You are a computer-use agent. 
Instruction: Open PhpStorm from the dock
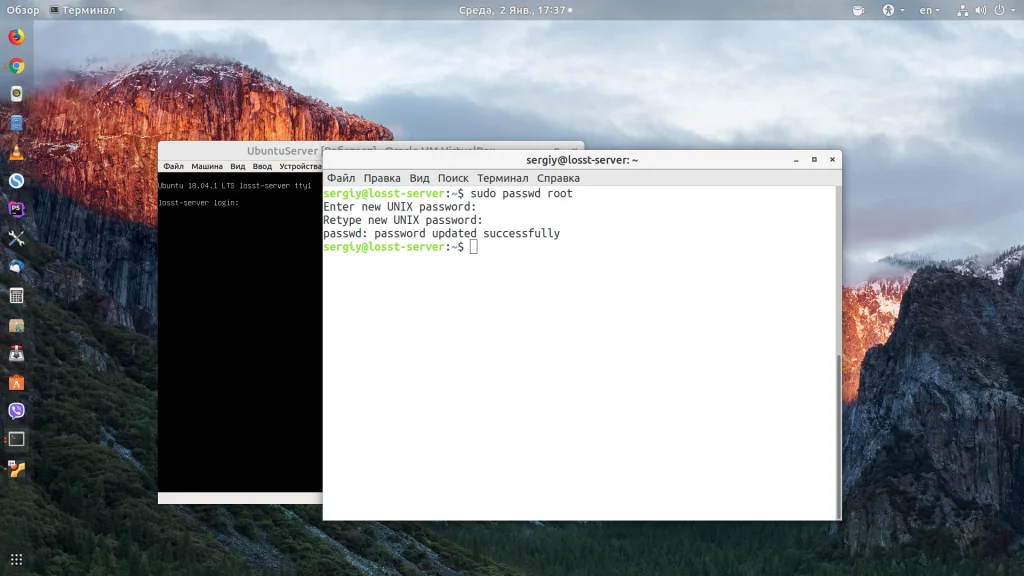coord(16,209)
